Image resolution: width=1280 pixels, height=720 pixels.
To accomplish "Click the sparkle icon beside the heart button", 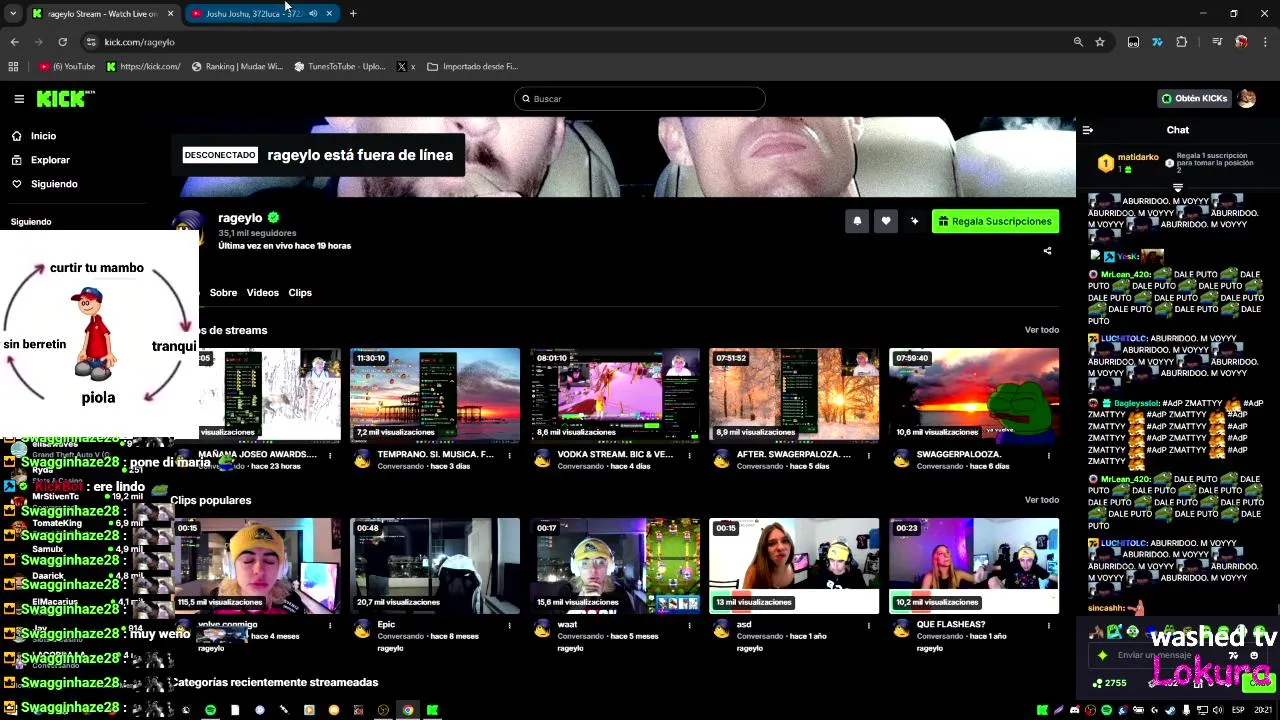I will 914,221.
